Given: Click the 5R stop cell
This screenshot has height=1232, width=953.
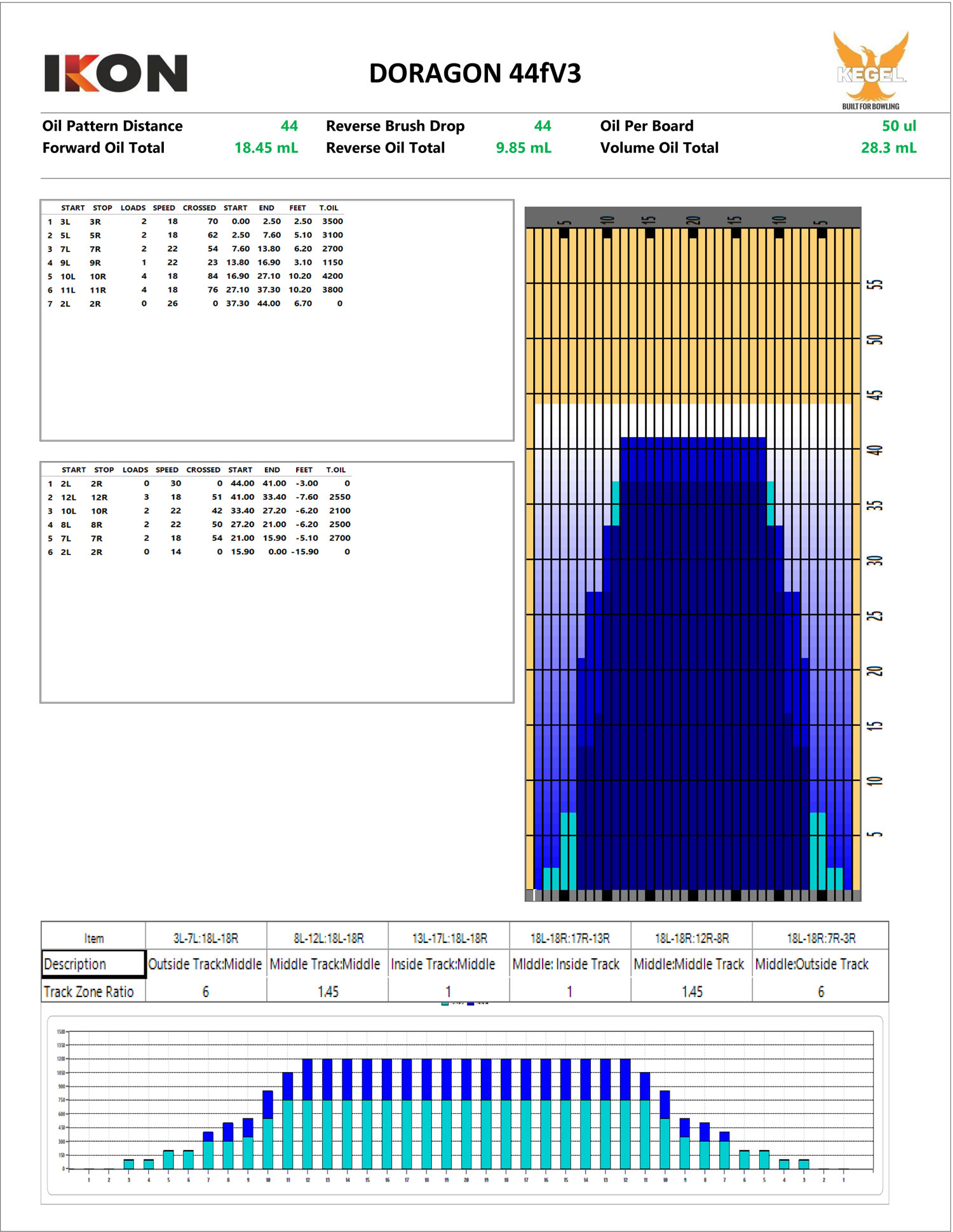Looking at the screenshot, I should [95, 236].
